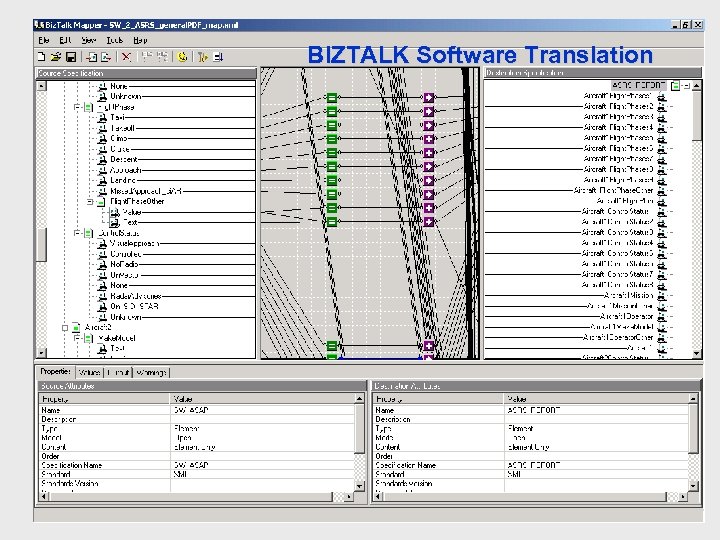Collapse the FlightPhaseOther node
720x540 pixels.
[x=90, y=202]
